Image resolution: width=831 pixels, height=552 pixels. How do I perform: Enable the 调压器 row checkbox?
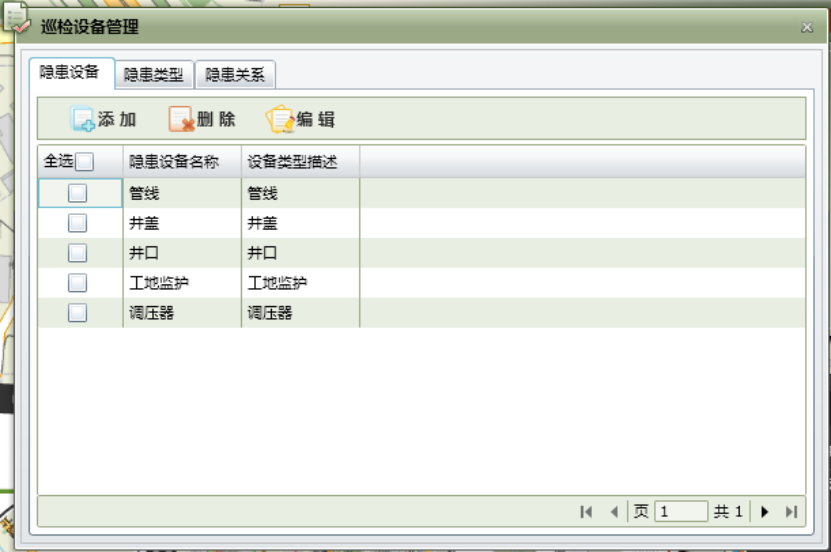77,313
